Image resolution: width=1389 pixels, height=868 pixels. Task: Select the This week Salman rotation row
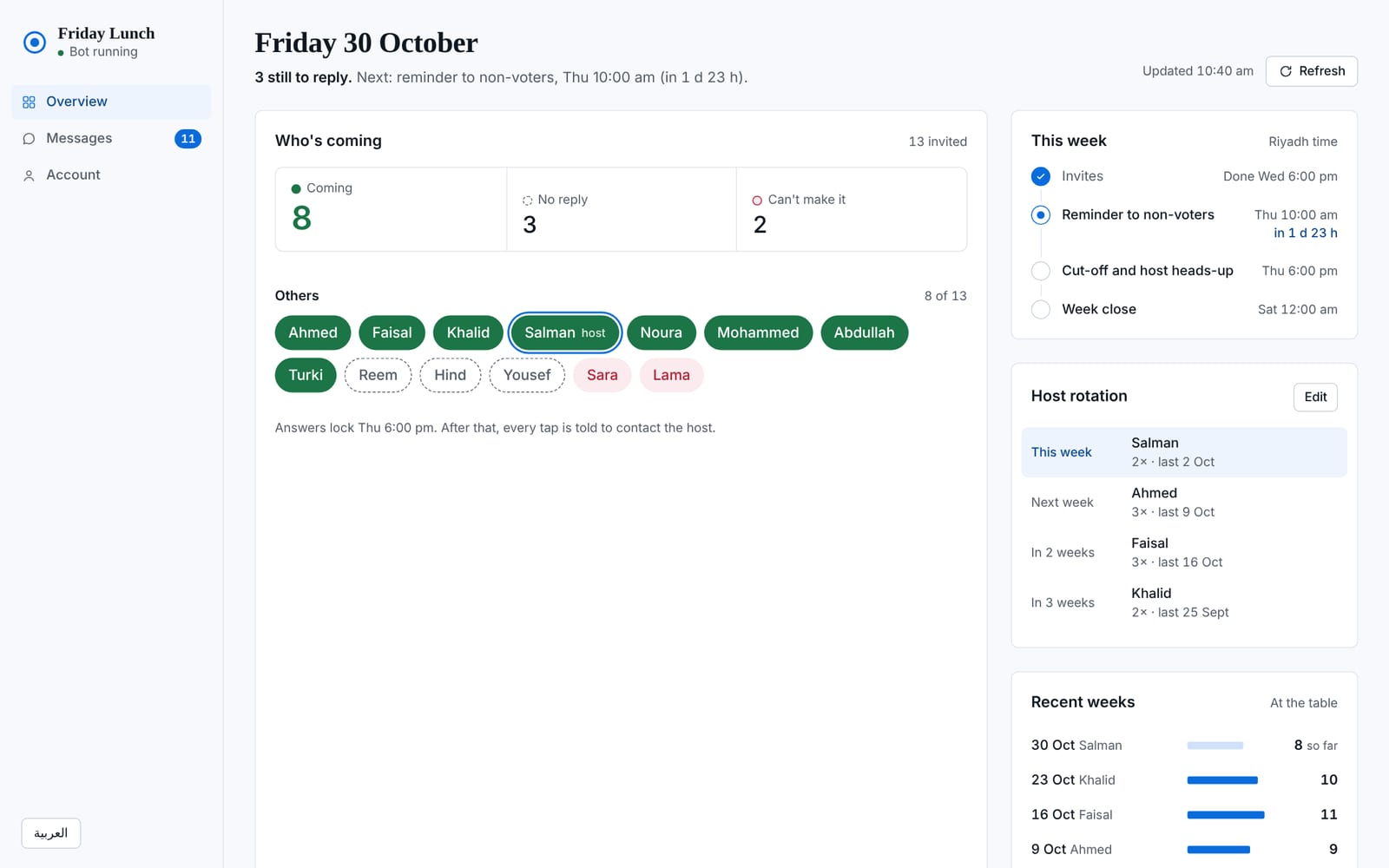tap(1184, 452)
